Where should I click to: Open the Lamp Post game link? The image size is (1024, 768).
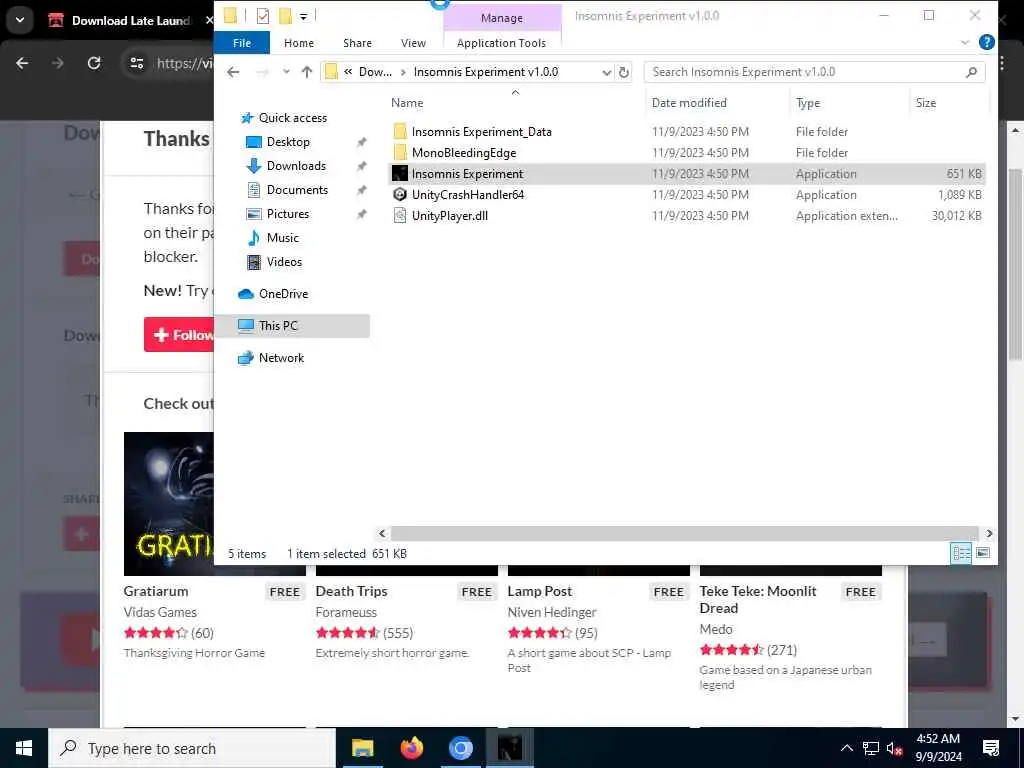coord(539,591)
